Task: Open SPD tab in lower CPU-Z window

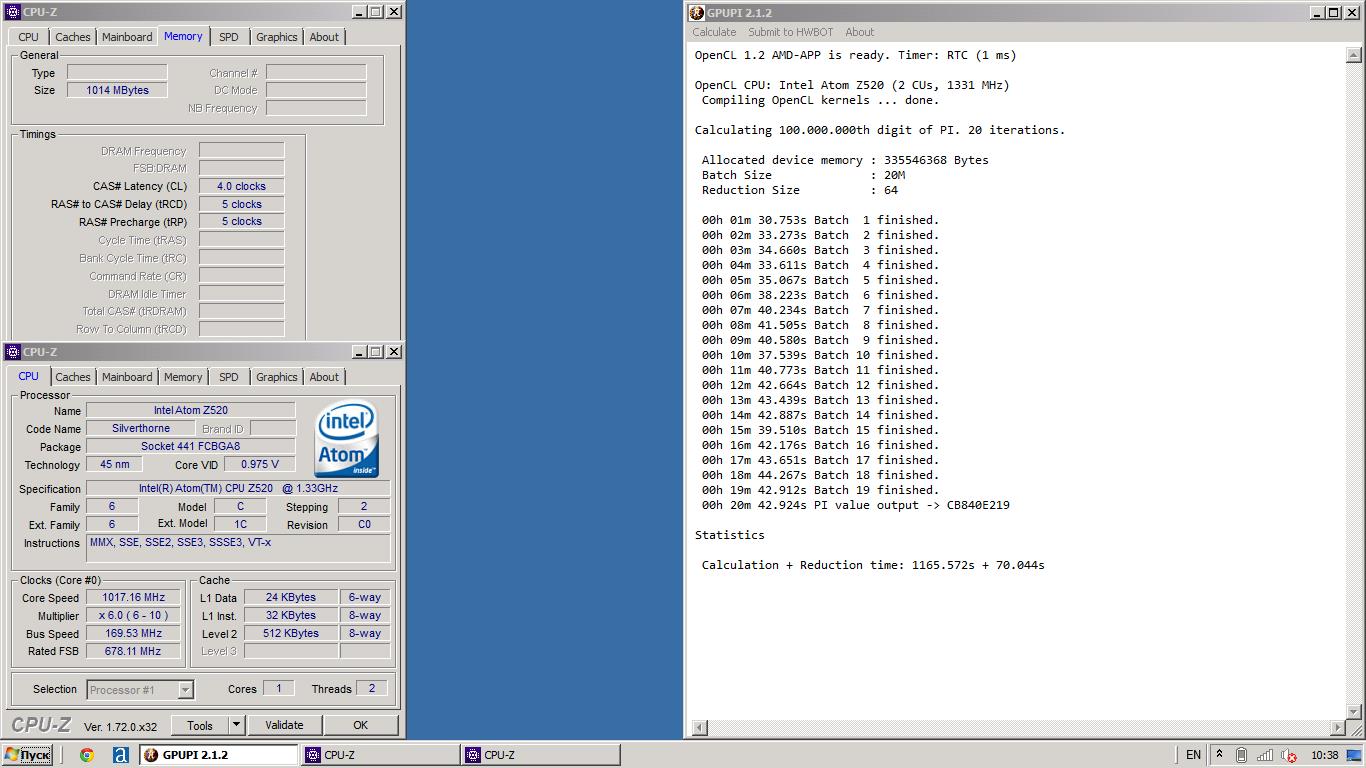Action: tap(229, 377)
